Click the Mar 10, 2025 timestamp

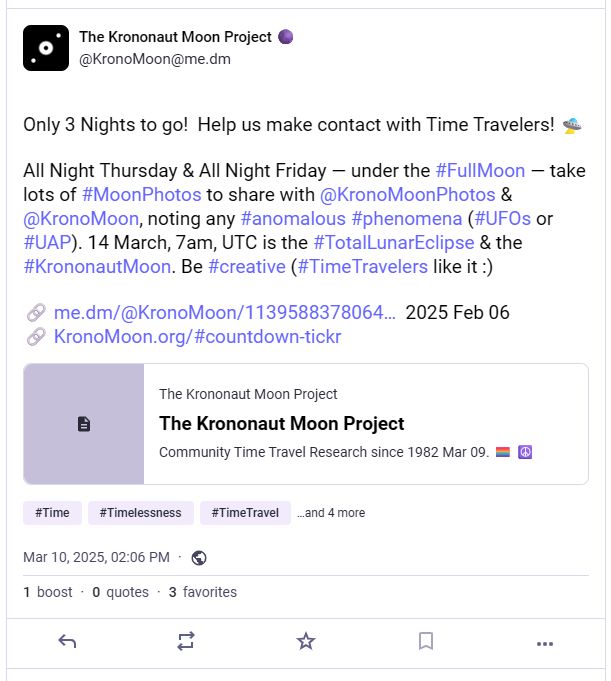click(x=96, y=557)
